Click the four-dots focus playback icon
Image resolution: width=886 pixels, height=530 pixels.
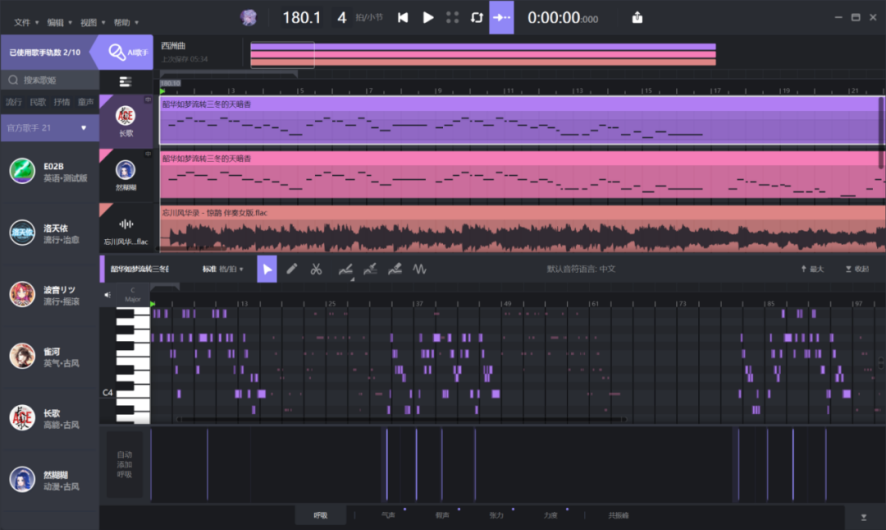[x=453, y=18]
